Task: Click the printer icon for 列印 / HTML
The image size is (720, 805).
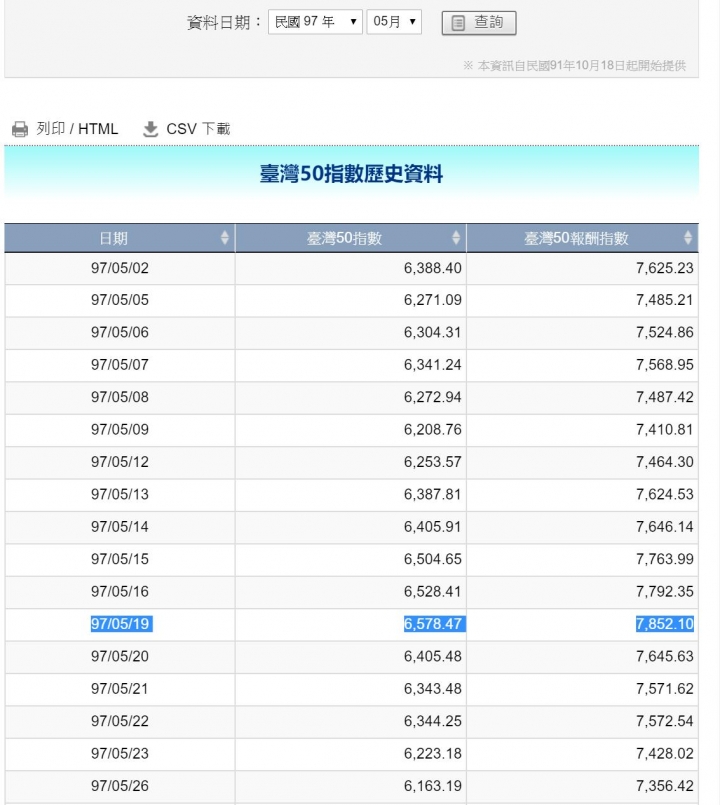Action: click(20, 129)
